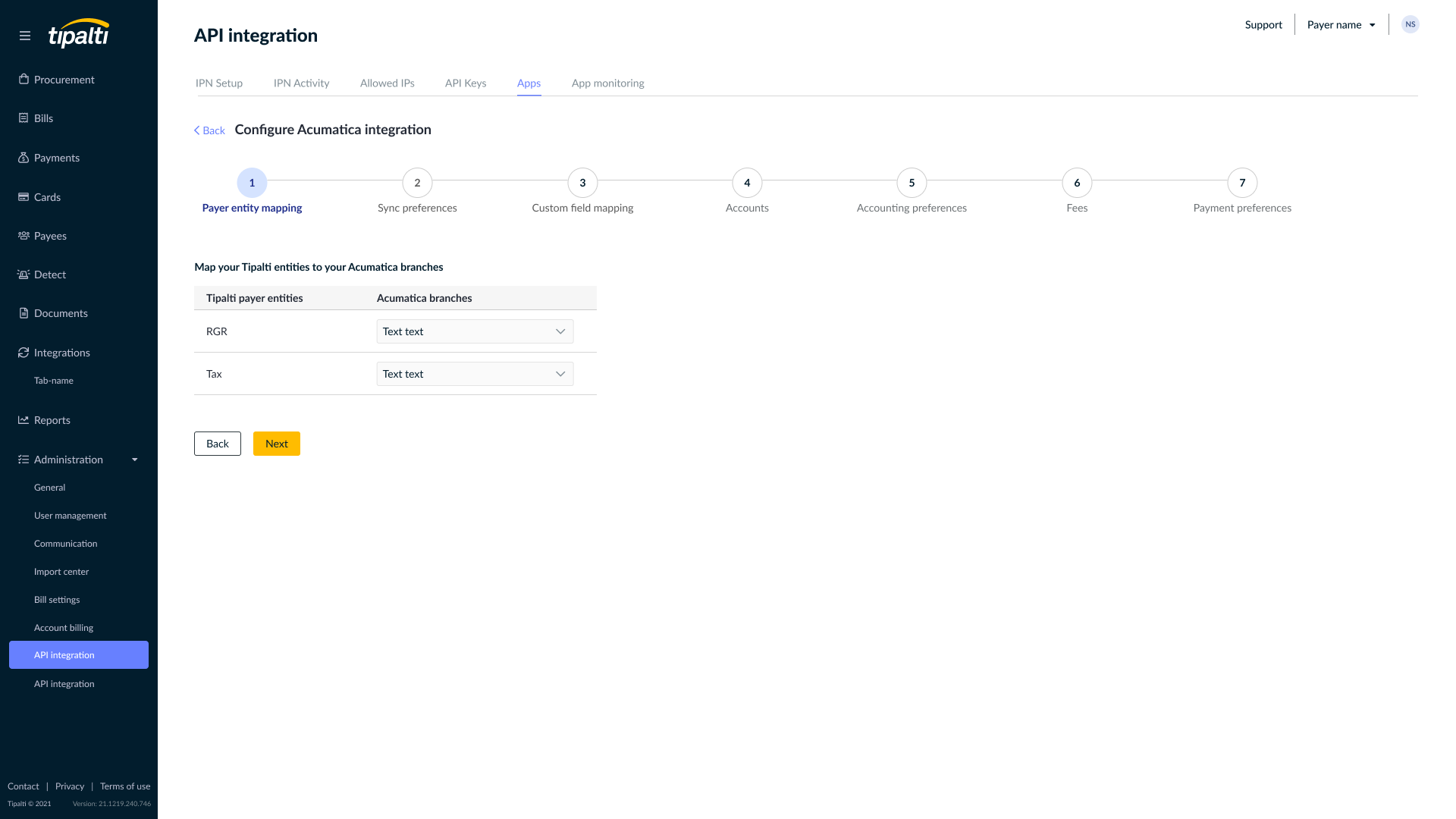Viewport: 1456px width, 819px height.
Task: Click the Next button
Action: coord(276,444)
